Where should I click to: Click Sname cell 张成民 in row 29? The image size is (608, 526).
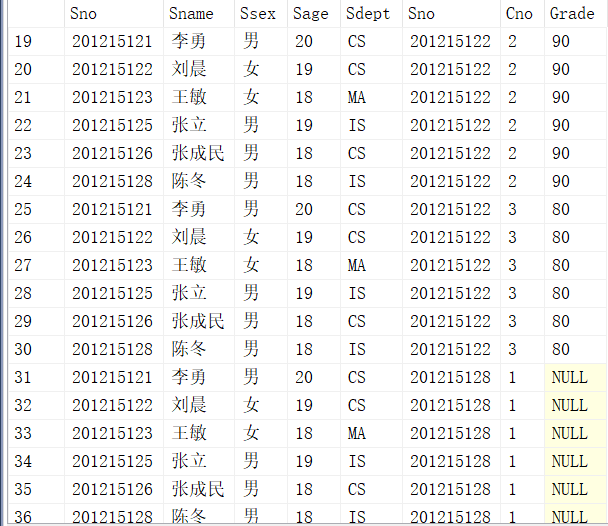199,321
